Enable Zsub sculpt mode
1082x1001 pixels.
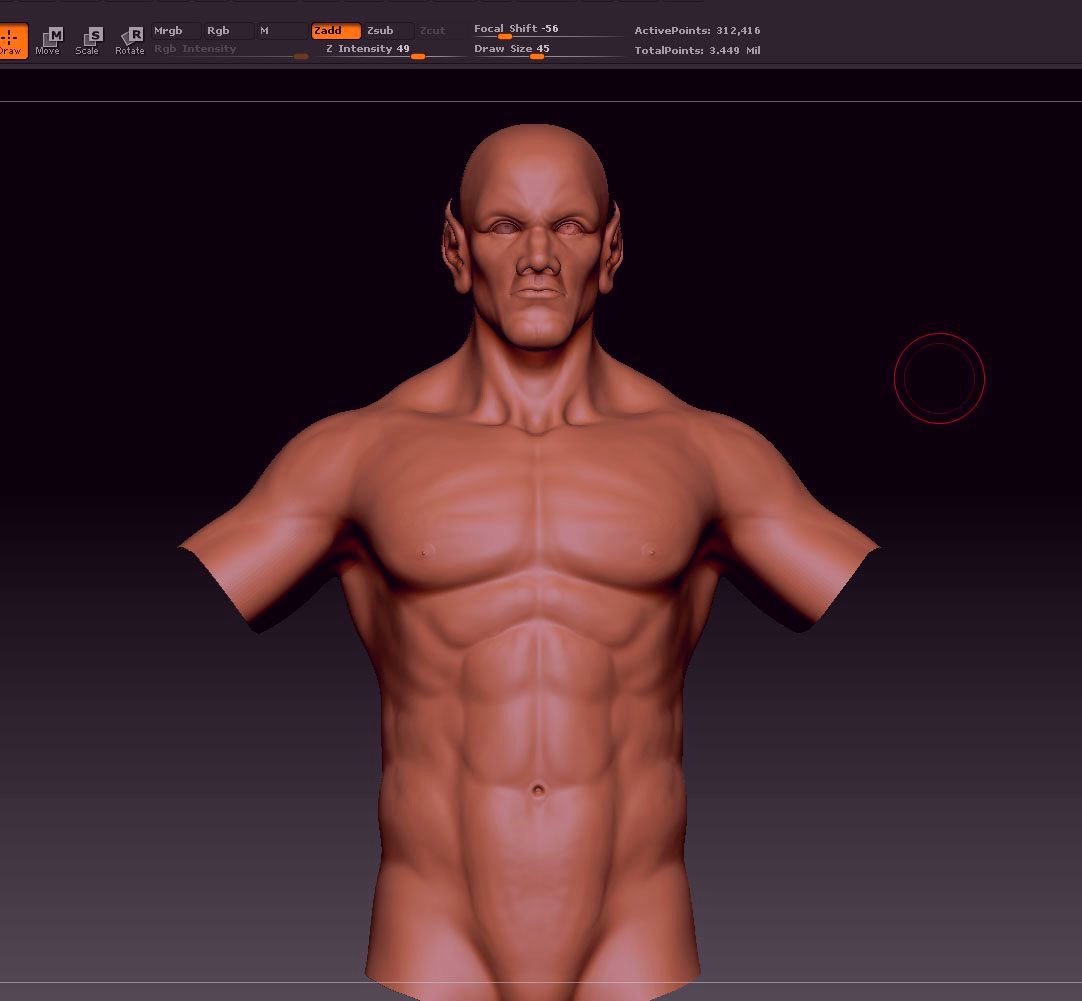388,30
